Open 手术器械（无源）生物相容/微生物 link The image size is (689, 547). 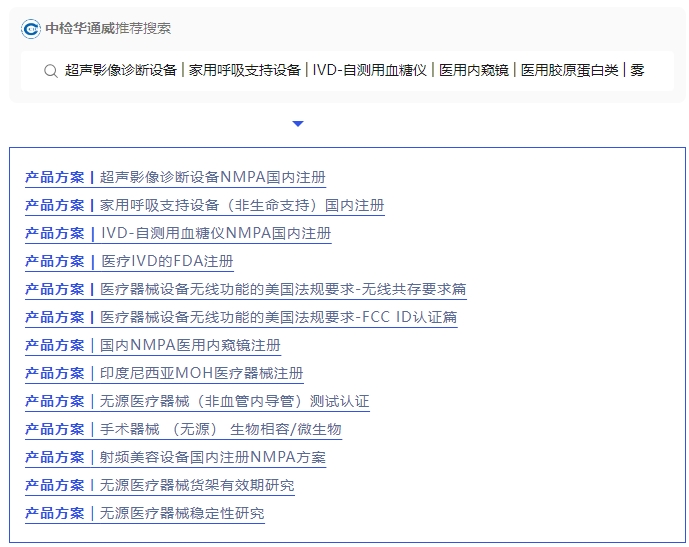click(x=220, y=429)
